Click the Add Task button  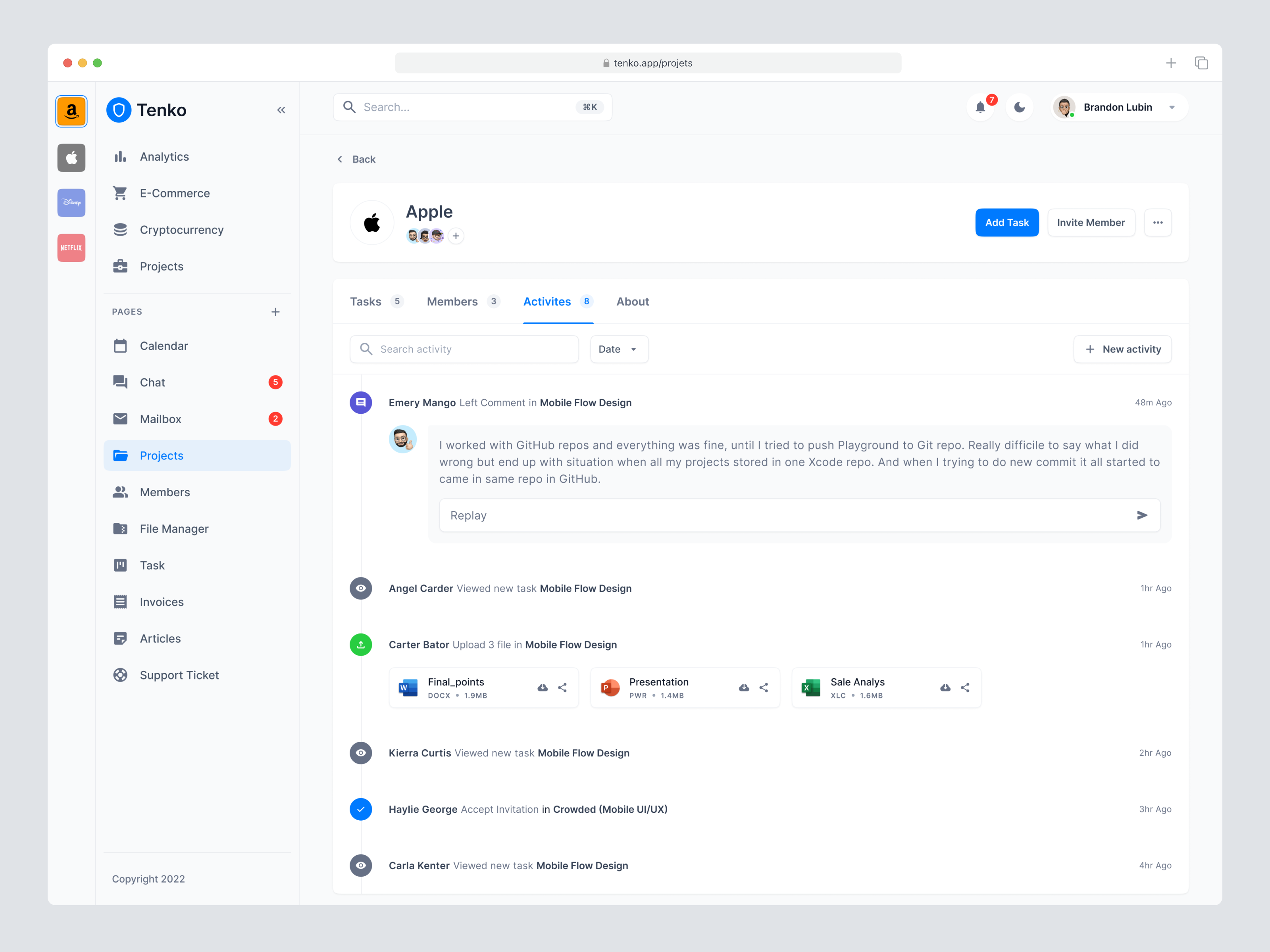(1006, 222)
